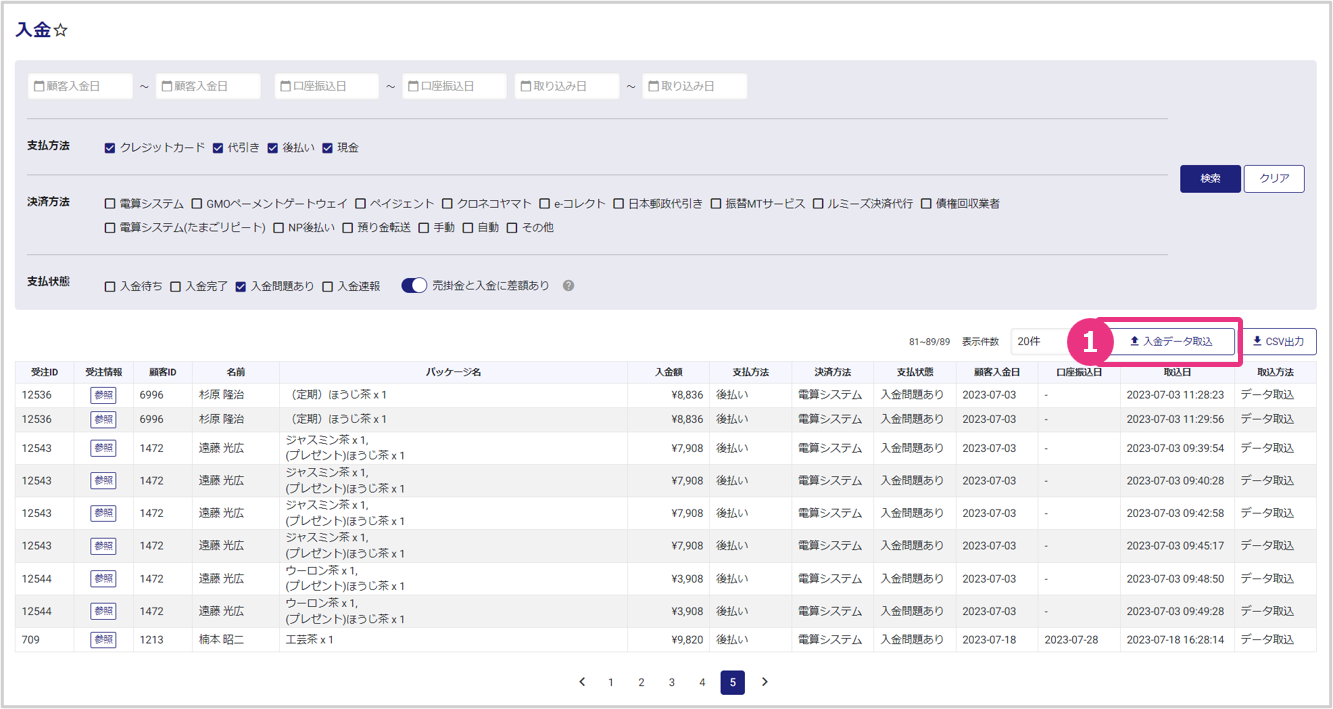Image resolution: width=1333 pixels, height=709 pixels.
Task: Check the クロネコヤマト payment option
Action: pyautogui.click(x=448, y=204)
